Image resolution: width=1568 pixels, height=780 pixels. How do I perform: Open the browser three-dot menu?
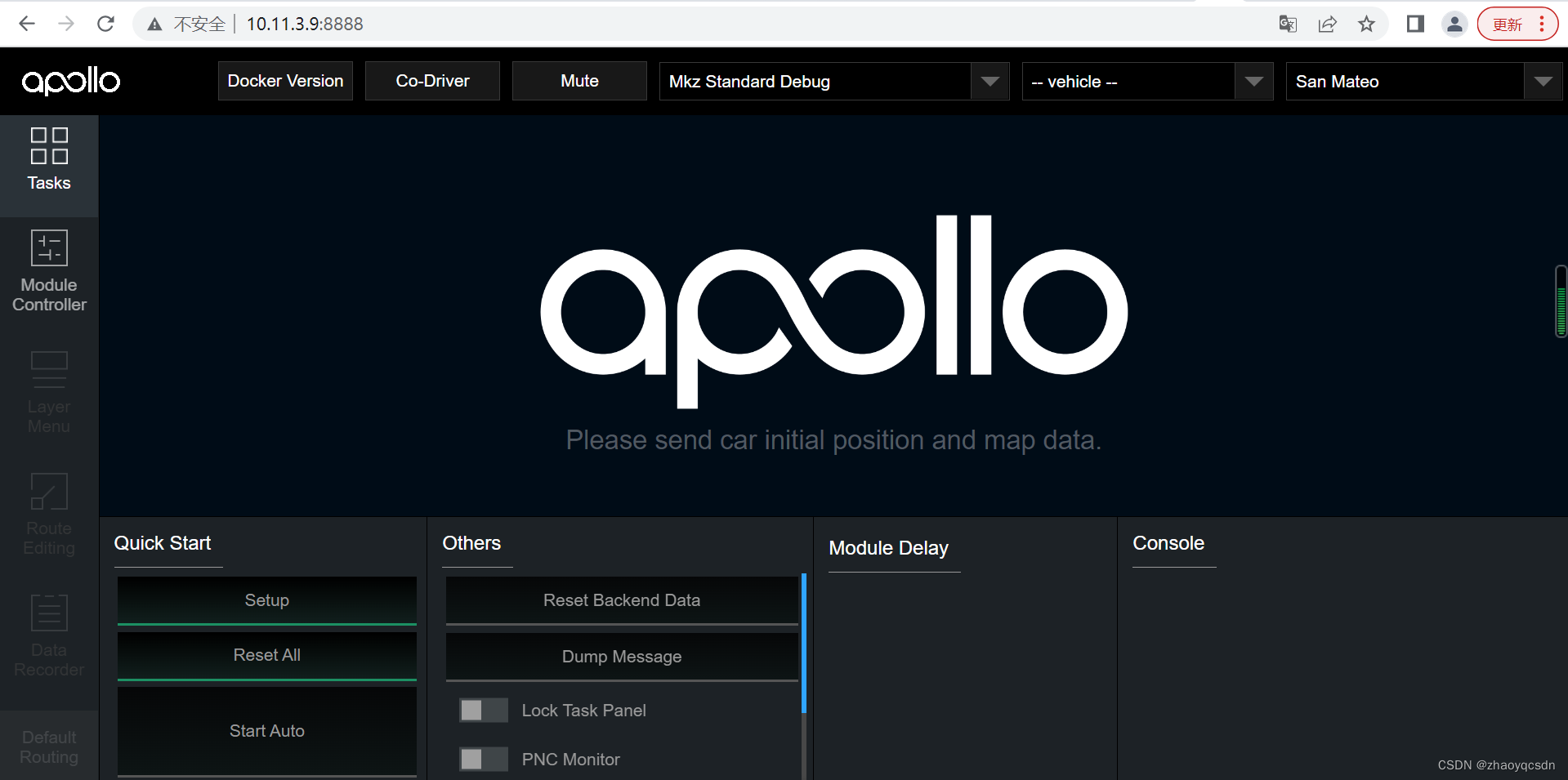(1542, 24)
